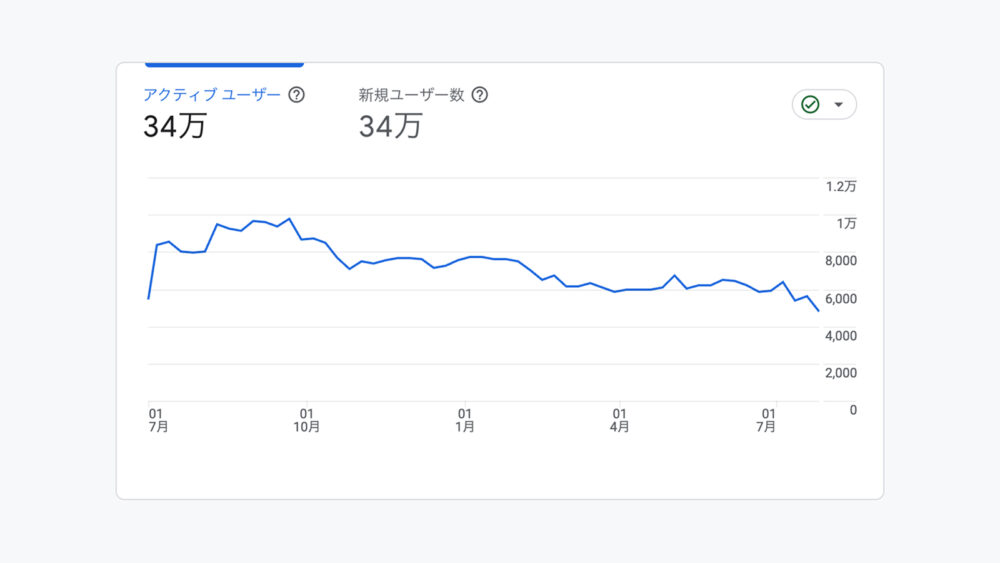Viewport: 1000px width, 563px height.
Task: Click the 6,000 y-axis label
Action: click(x=841, y=299)
